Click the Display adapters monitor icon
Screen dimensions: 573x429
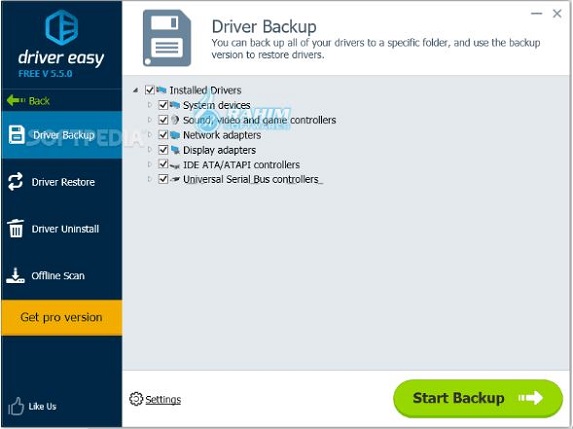pos(175,150)
